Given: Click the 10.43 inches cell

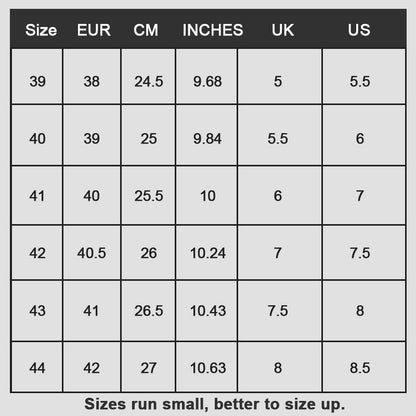Looking at the screenshot, I should pos(207,311).
